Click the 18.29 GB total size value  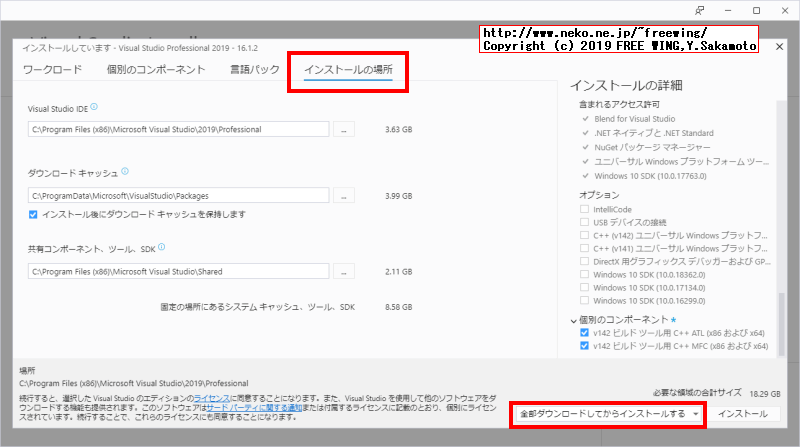coord(765,394)
